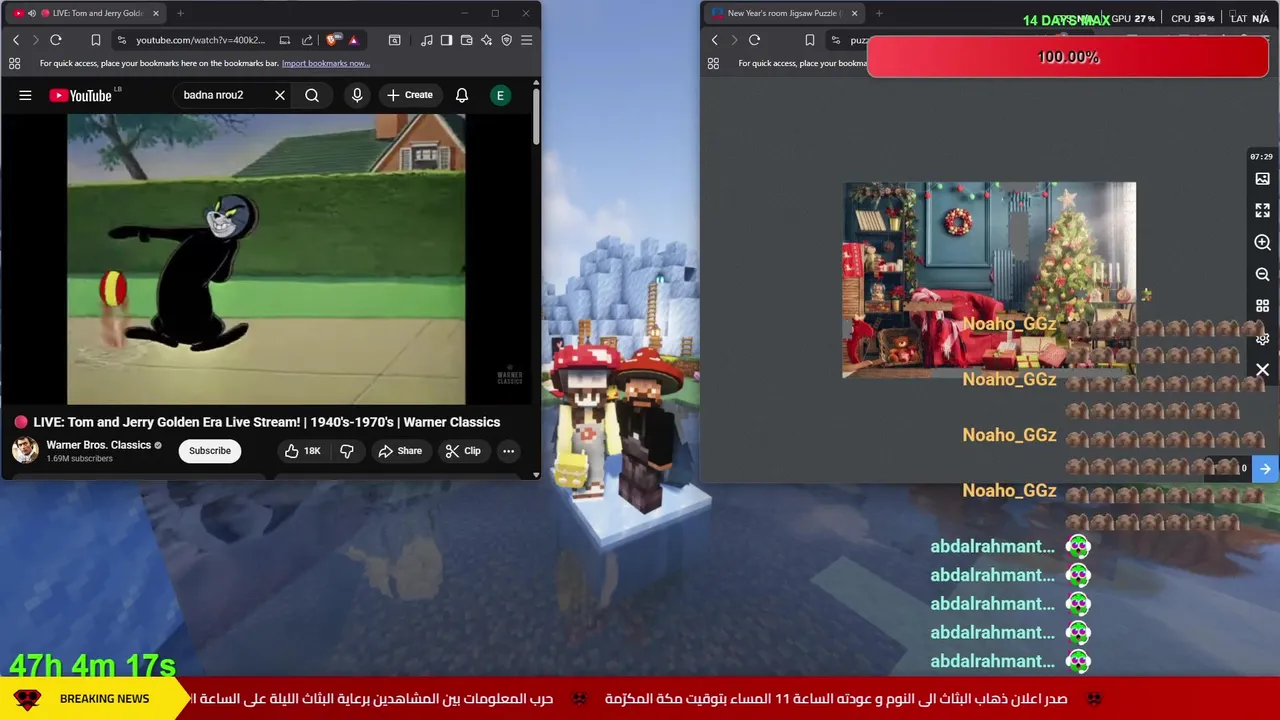Open Brave Rewards triangle icon
This screenshot has height=720, width=1280.
click(353, 40)
